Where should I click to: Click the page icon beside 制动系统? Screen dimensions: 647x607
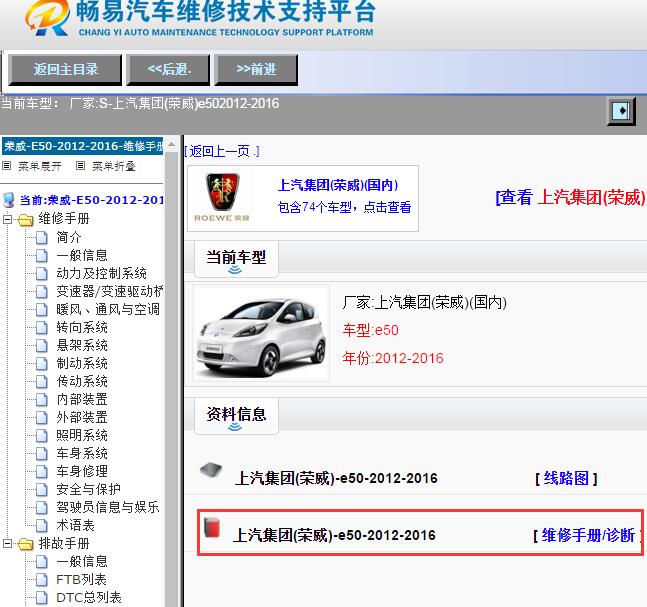[42, 364]
